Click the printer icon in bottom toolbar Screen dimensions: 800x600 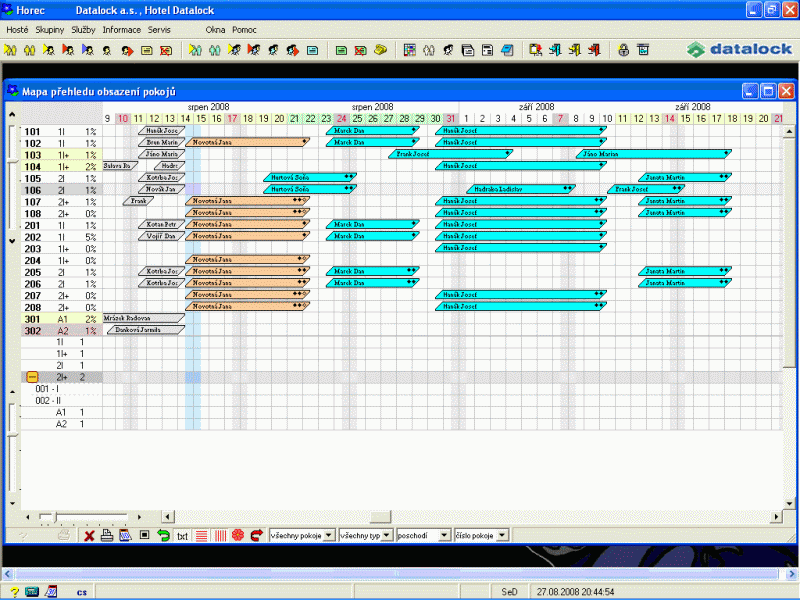point(107,536)
